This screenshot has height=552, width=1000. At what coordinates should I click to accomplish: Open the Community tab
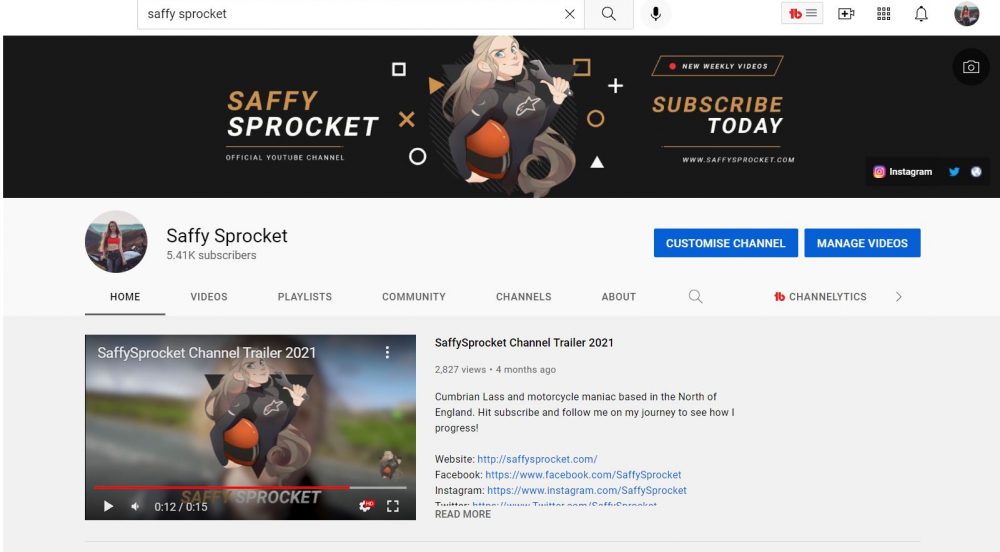pyautogui.click(x=414, y=296)
